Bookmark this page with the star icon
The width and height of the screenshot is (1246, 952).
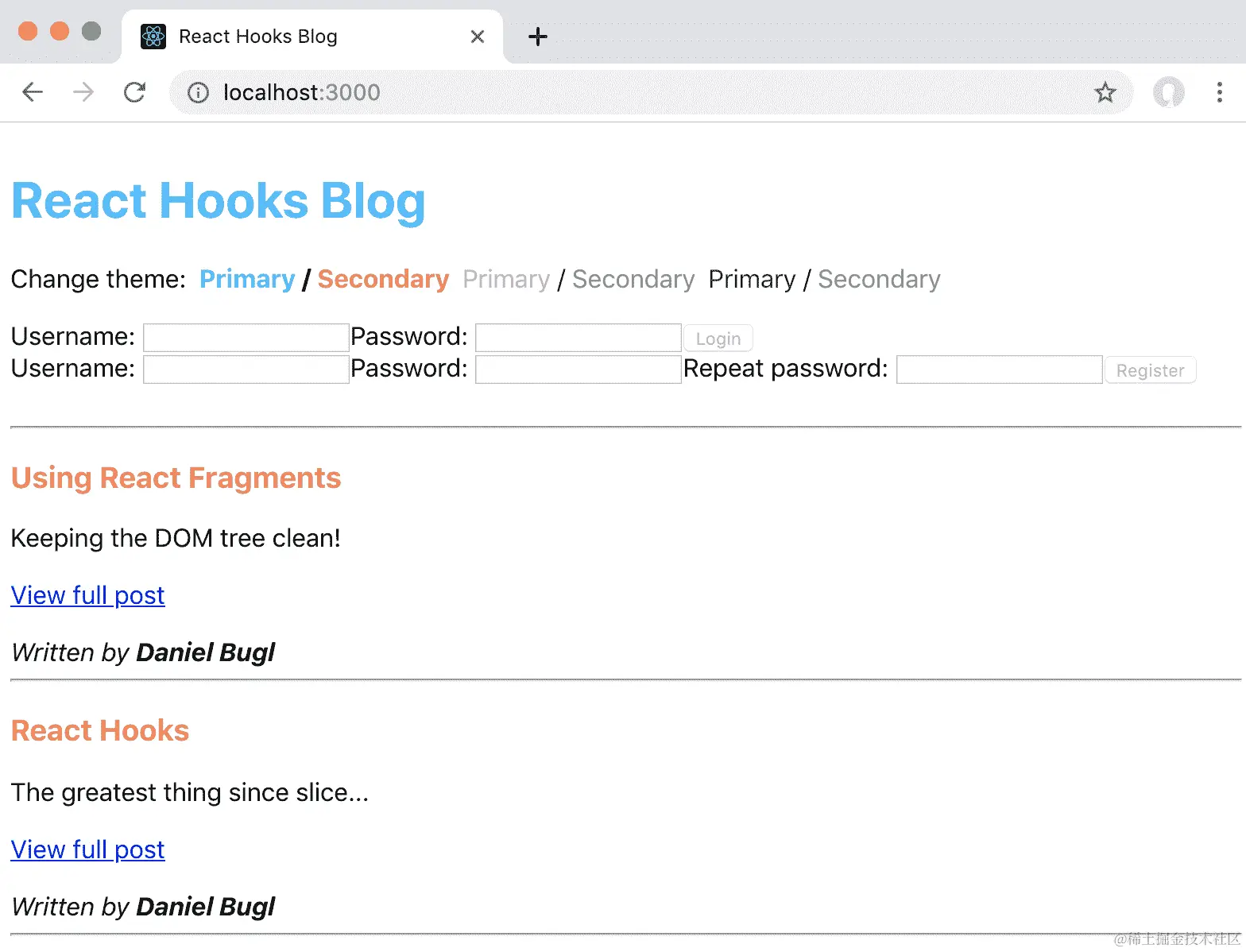point(1105,93)
